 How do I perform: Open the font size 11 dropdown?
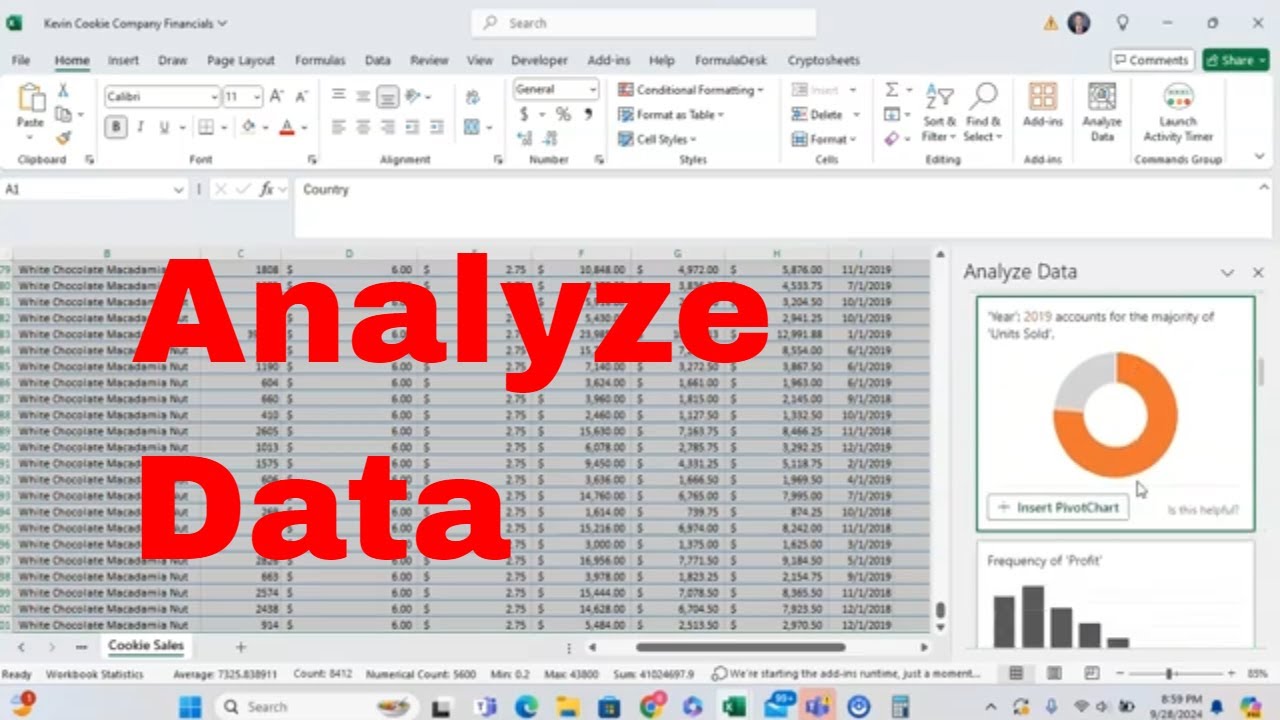tap(257, 97)
